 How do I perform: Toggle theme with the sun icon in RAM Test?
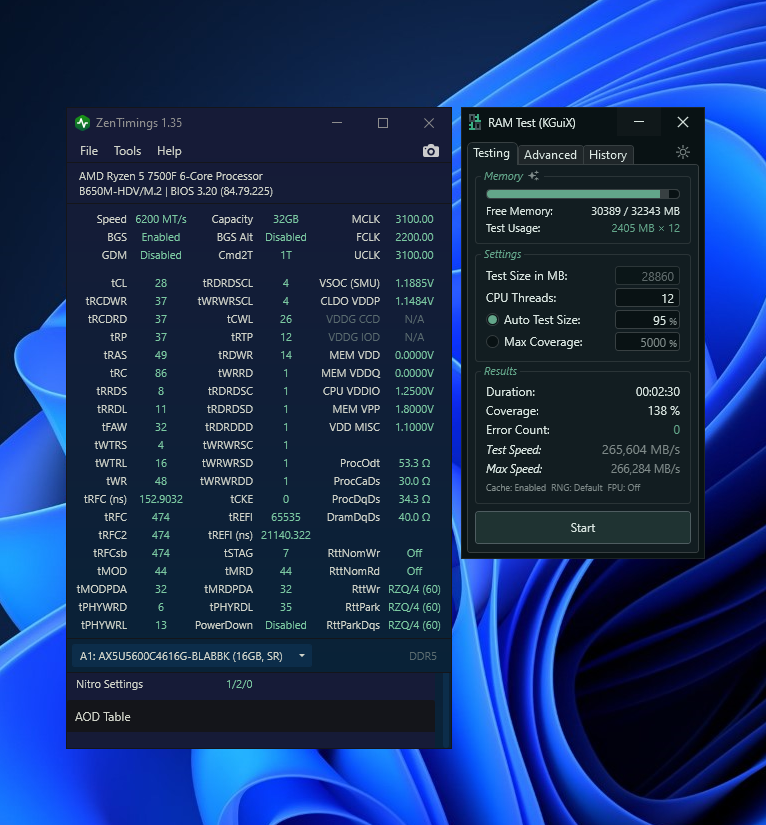682,153
